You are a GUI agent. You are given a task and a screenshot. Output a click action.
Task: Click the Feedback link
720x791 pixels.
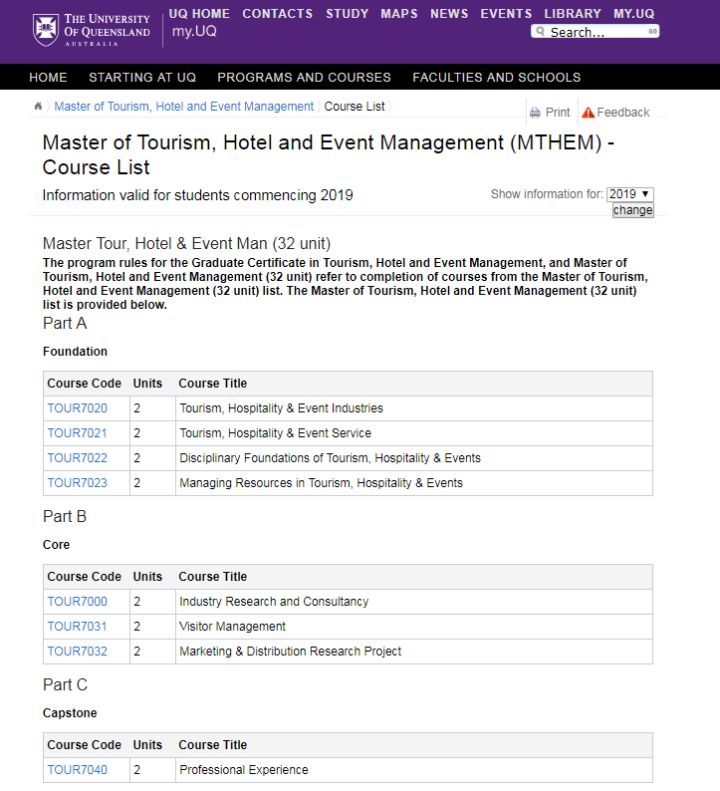click(x=623, y=112)
